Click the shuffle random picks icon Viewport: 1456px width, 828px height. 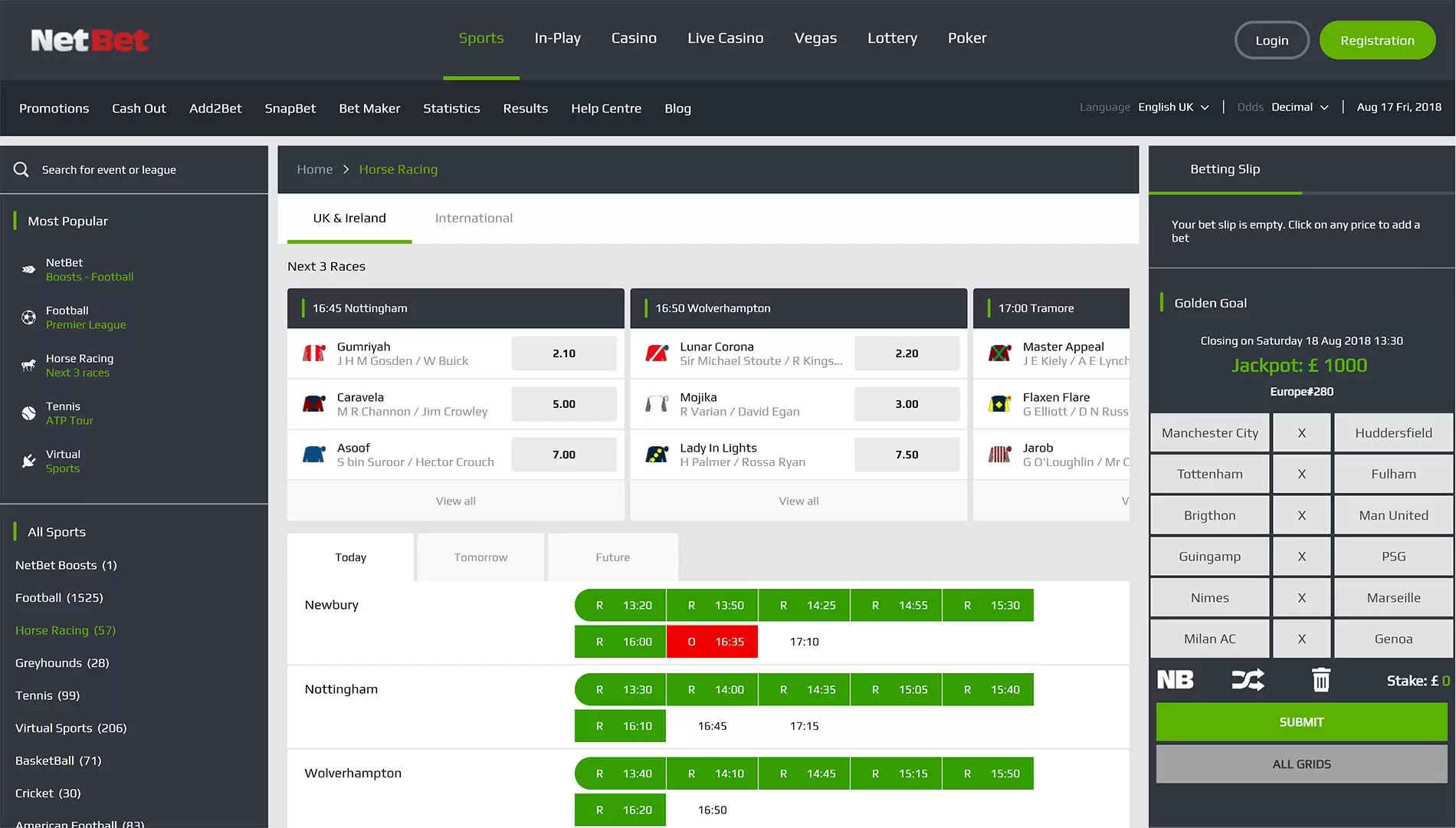click(1248, 680)
